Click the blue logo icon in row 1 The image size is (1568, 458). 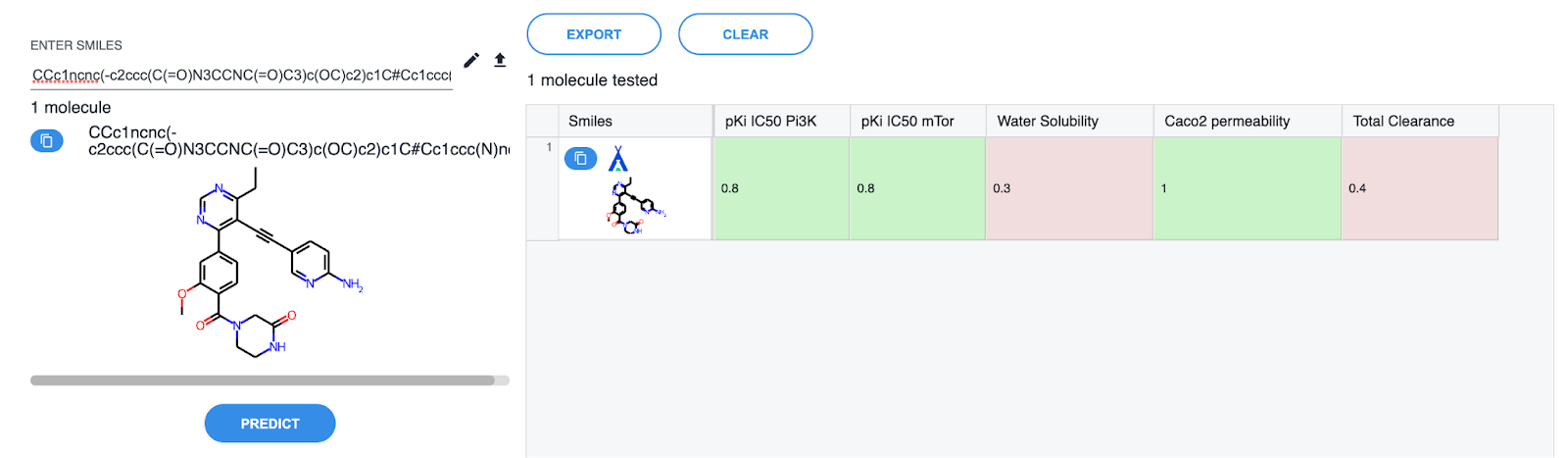(617, 159)
